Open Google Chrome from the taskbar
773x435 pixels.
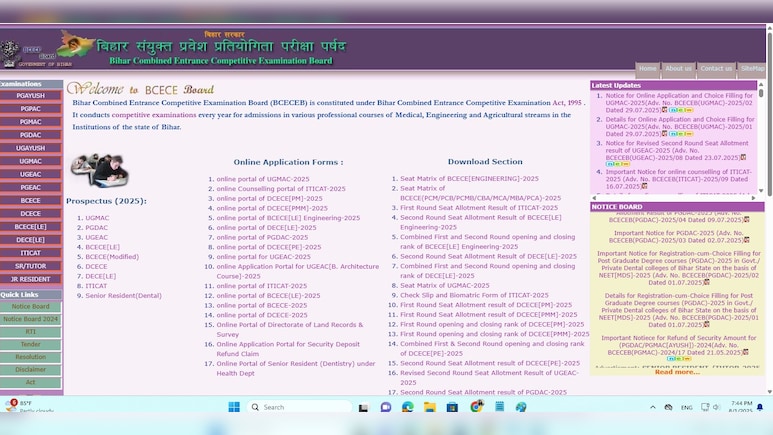(476, 406)
